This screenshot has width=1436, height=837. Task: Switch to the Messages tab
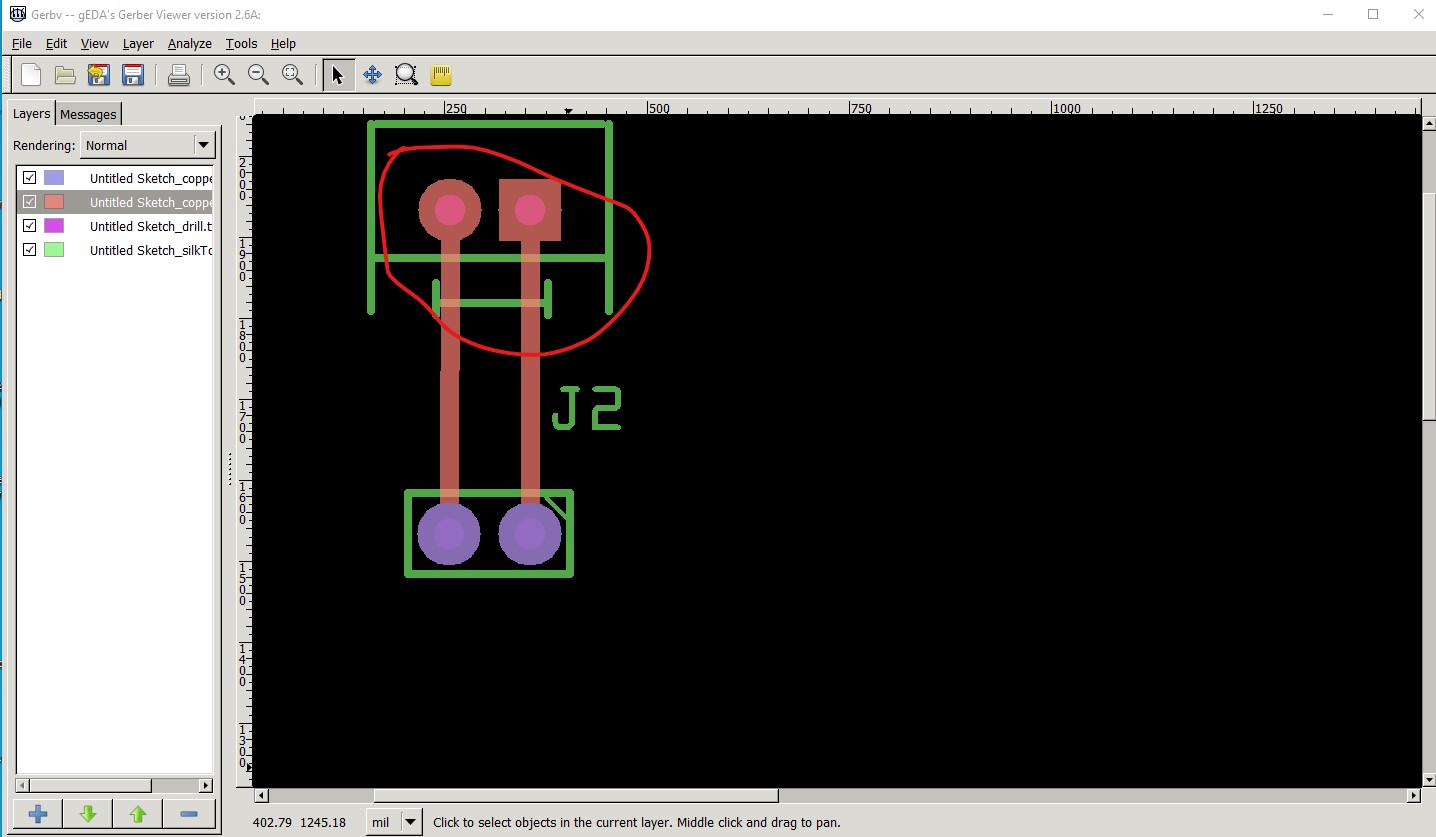pyautogui.click(x=88, y=114)
